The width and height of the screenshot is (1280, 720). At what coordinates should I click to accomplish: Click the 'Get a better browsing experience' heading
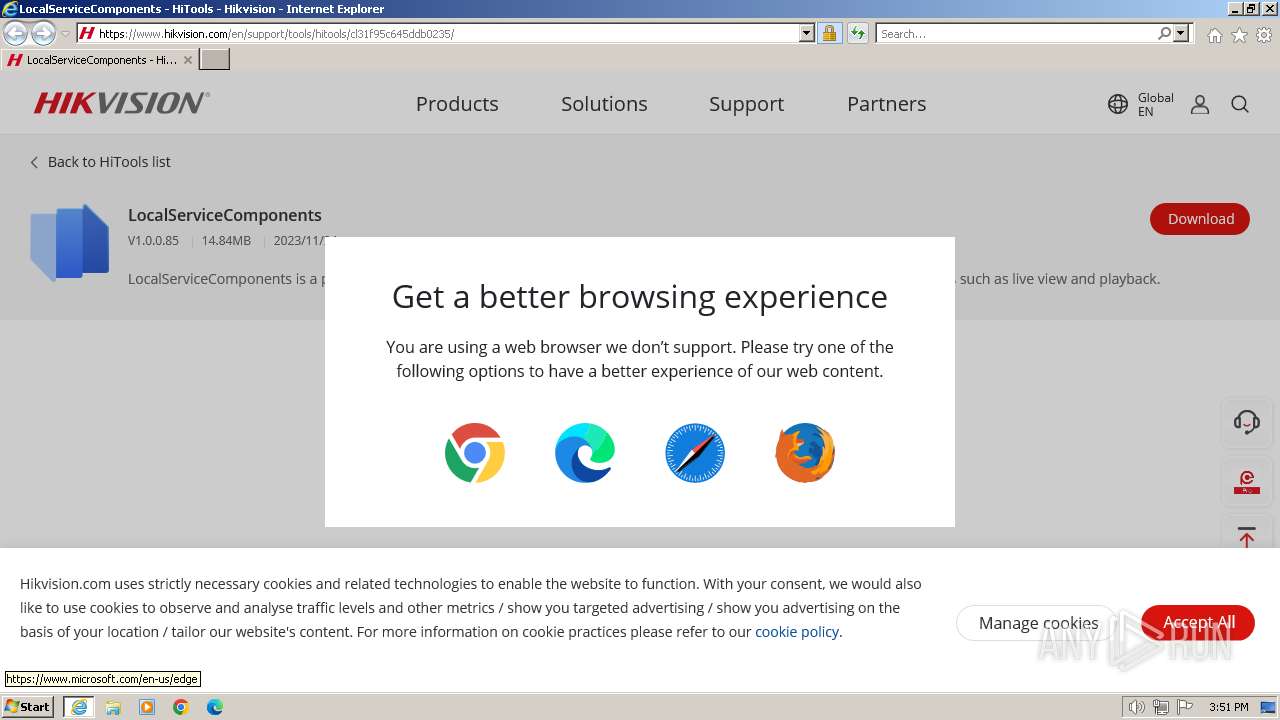point(640,297)
